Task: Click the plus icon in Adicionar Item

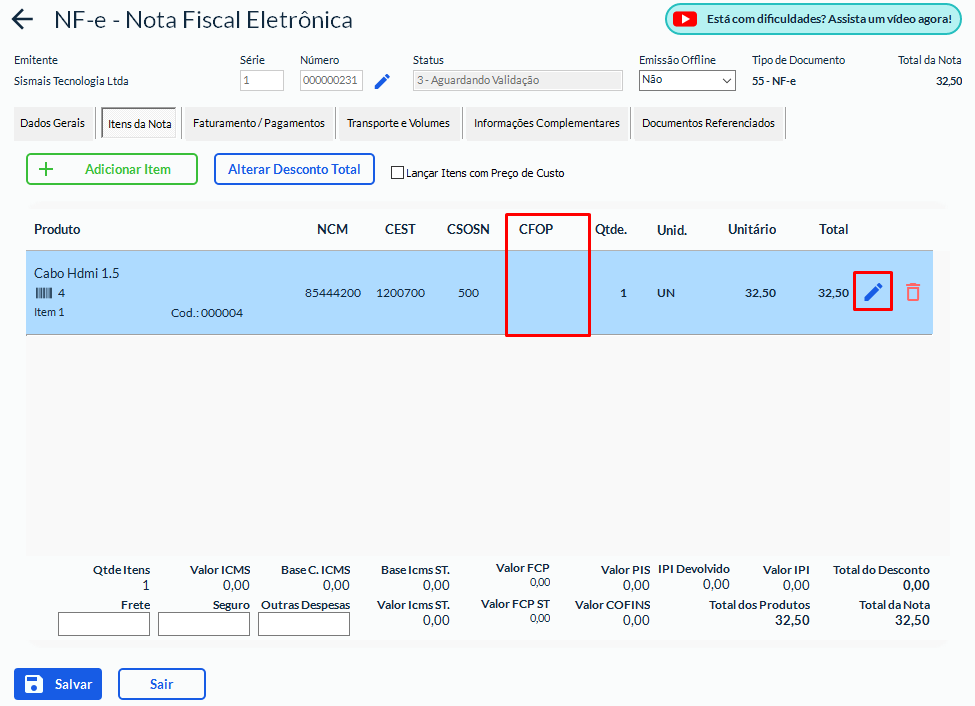Action: click(45, 169)
